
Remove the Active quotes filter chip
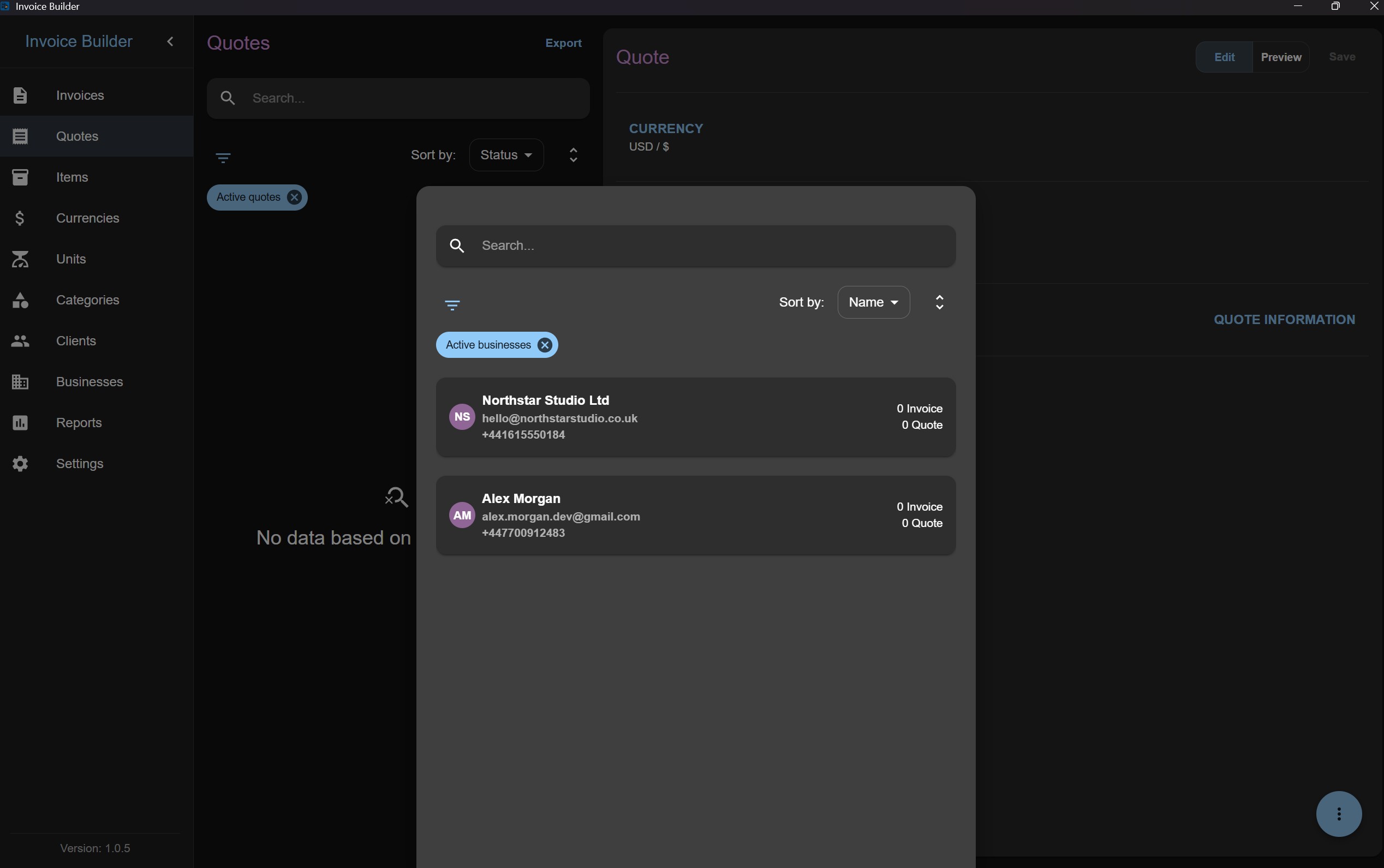(x=294, y=197)
